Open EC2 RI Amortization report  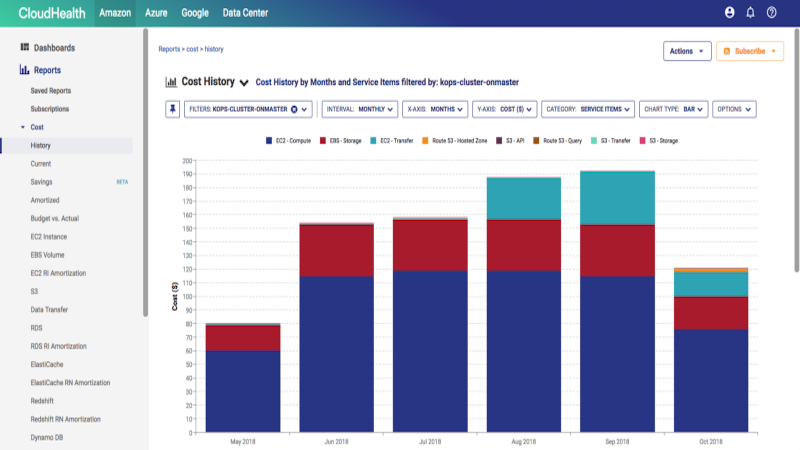58,273
